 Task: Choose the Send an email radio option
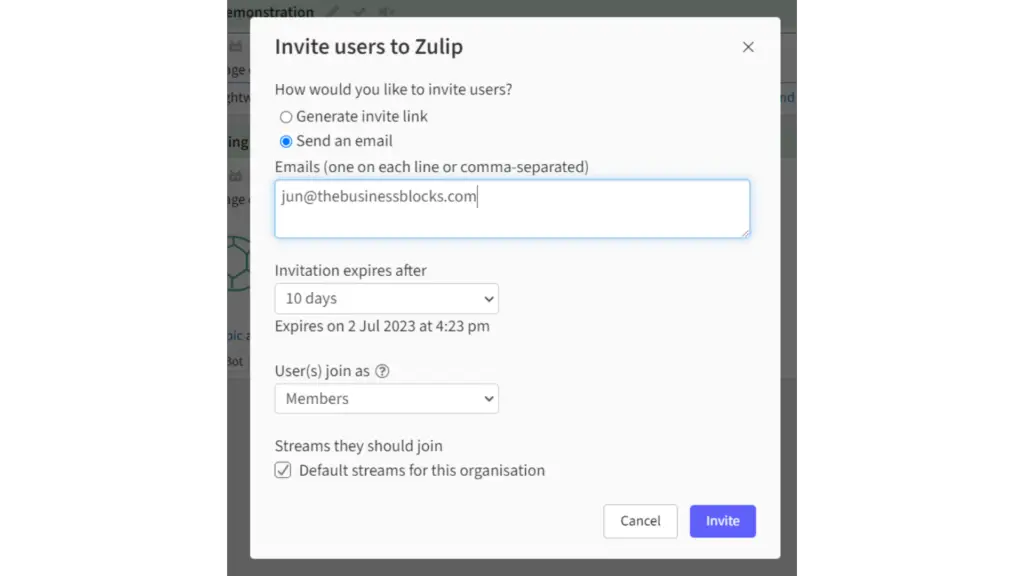coord(286,141)
